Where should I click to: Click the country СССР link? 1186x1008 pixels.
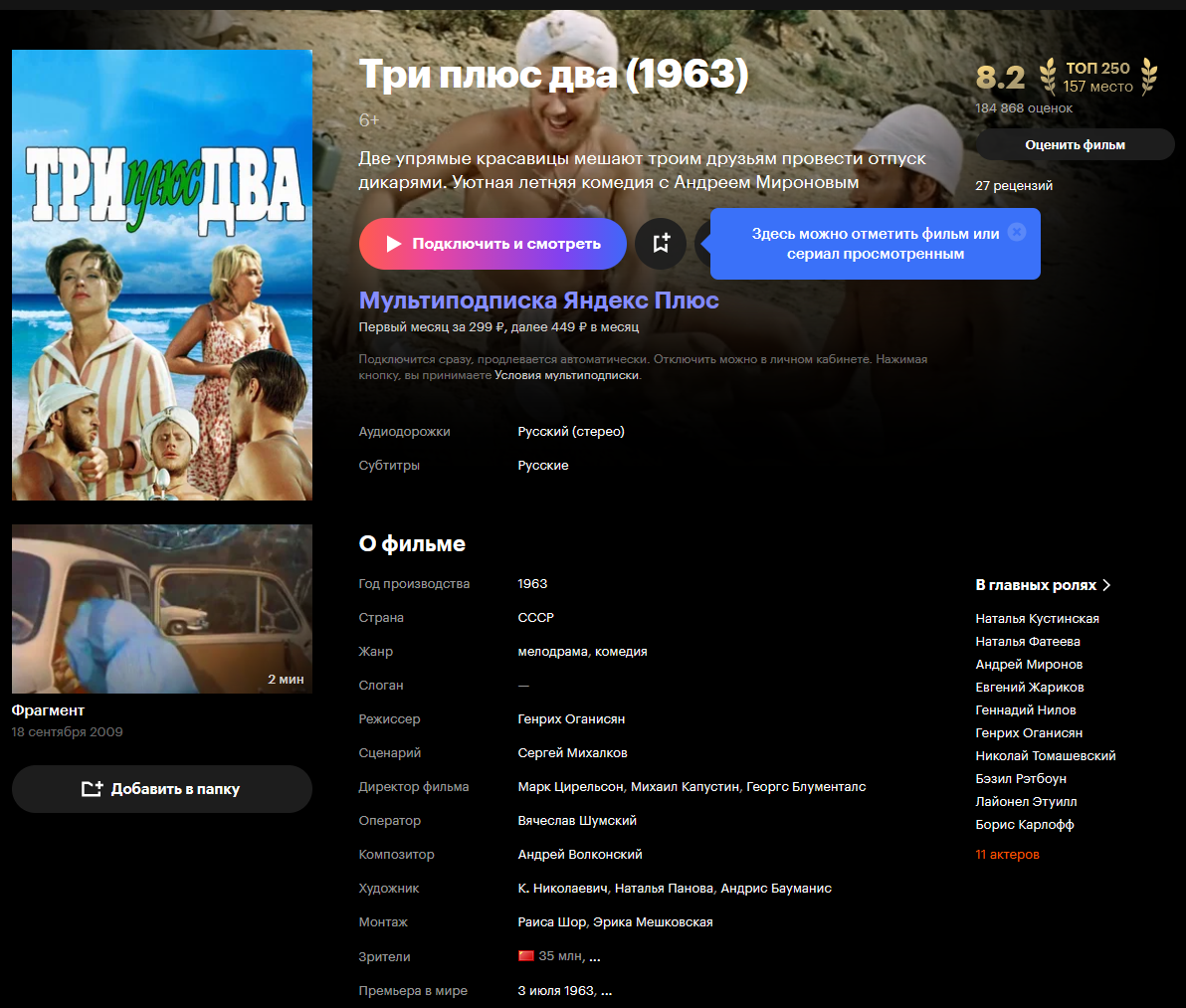coord(535,617)
